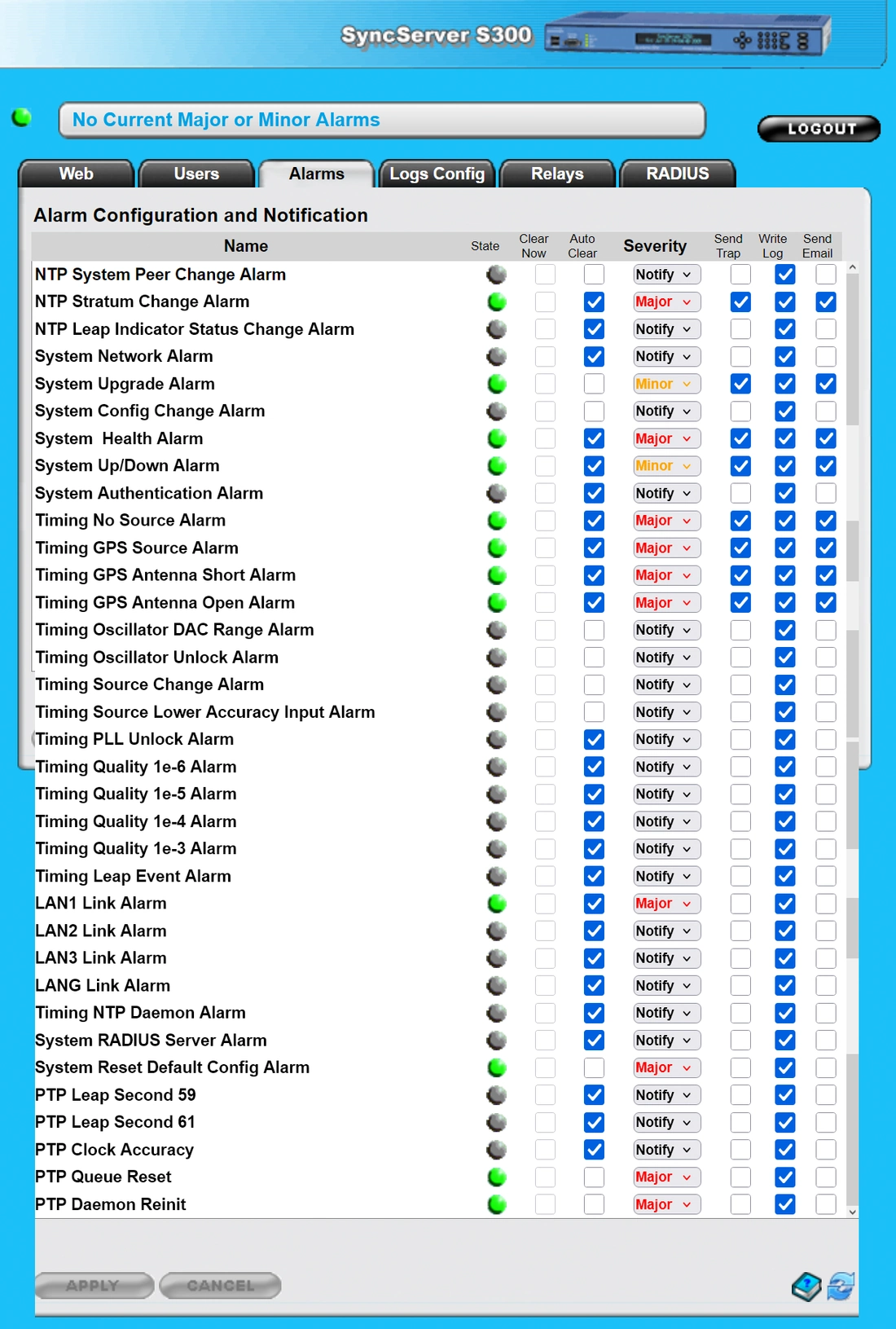
Task: Toggle Auto Clear for PTP Queue Reset
Action: [595, 1177]
